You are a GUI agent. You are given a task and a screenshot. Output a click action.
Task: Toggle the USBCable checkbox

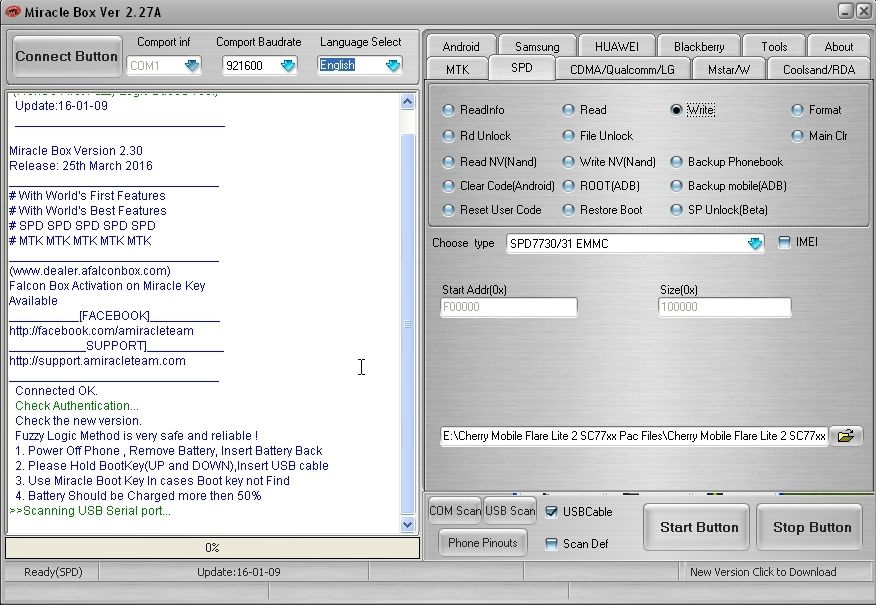tap(551, 512)
